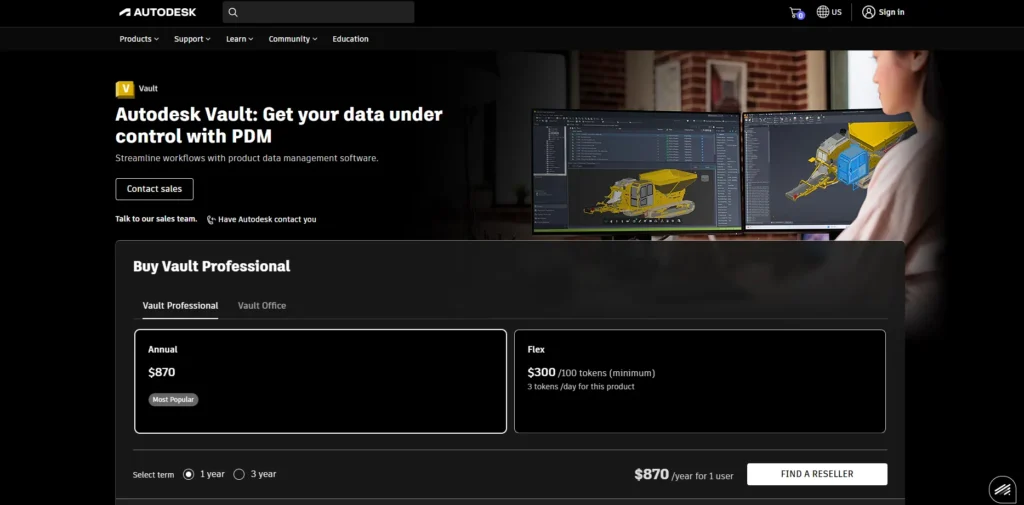Click the Contact sales button

(x=154, y=189)
